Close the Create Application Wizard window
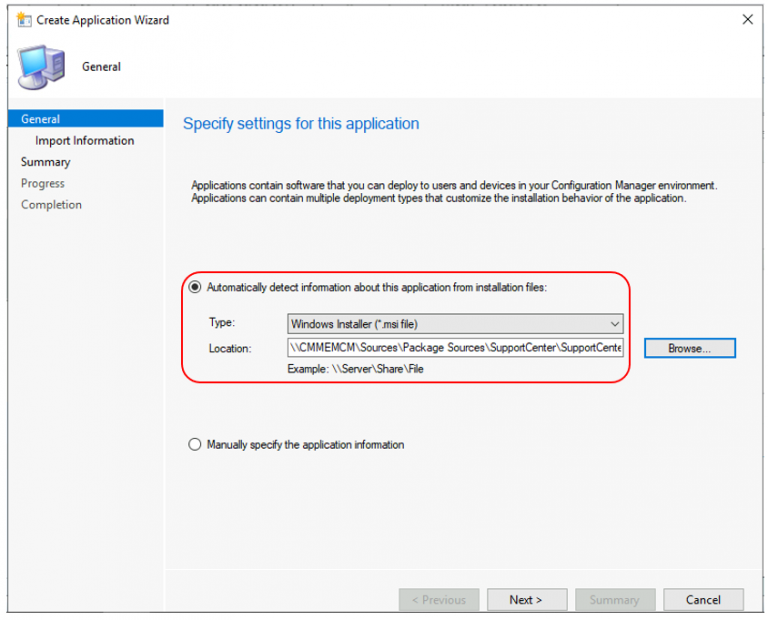The height and width of the screenshot is (620, 768). [746, 20]
